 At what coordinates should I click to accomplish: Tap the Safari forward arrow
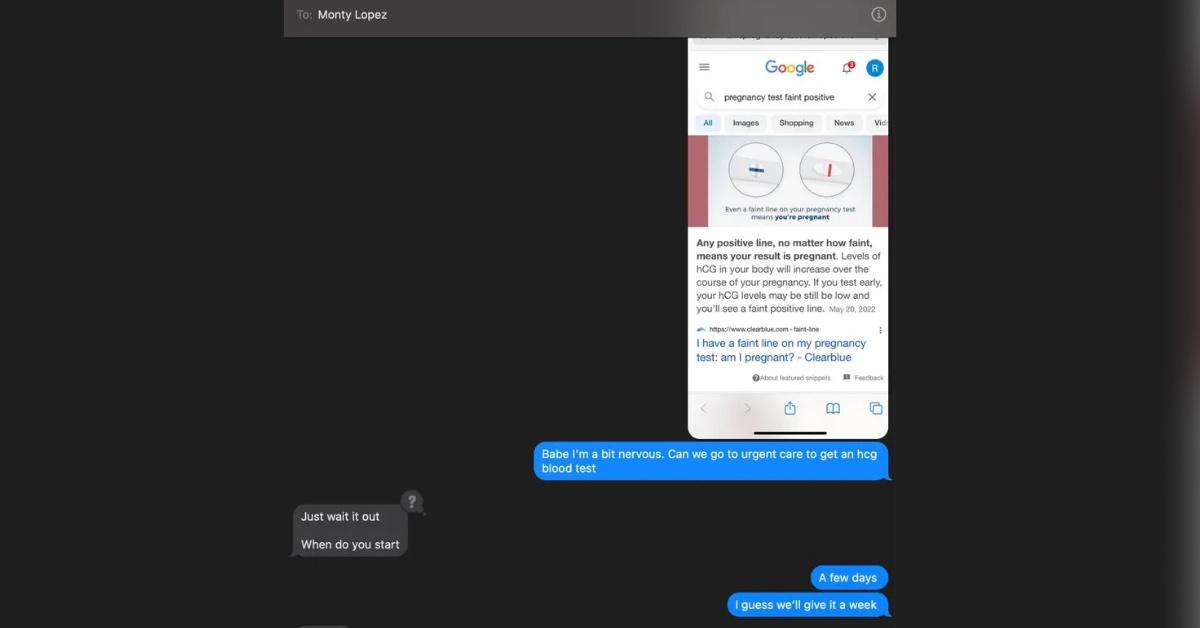tap(747, 408)
